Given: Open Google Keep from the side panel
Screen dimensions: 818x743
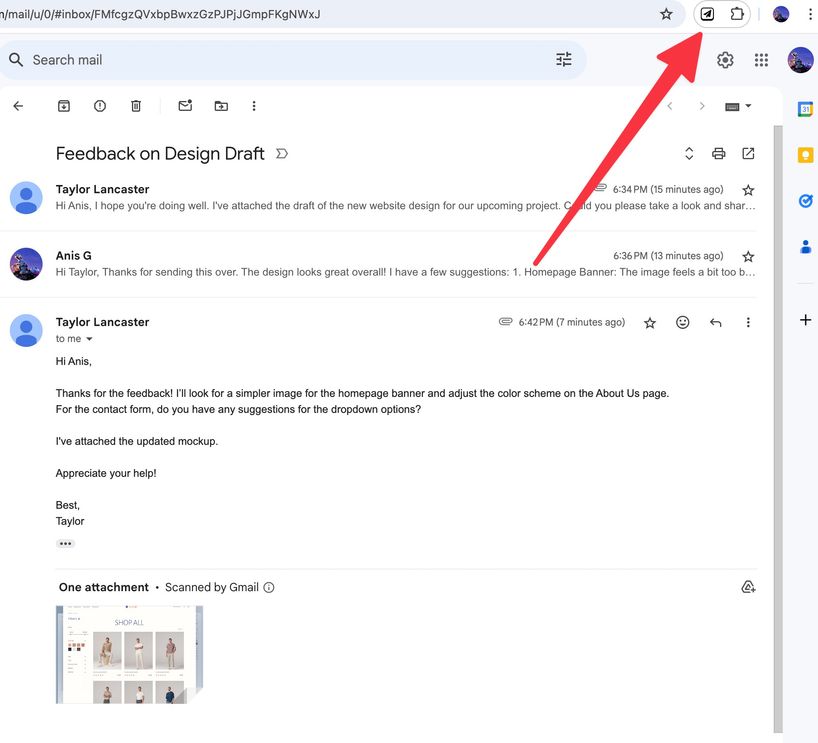Looking at the screenshot, I should [805, 155].
